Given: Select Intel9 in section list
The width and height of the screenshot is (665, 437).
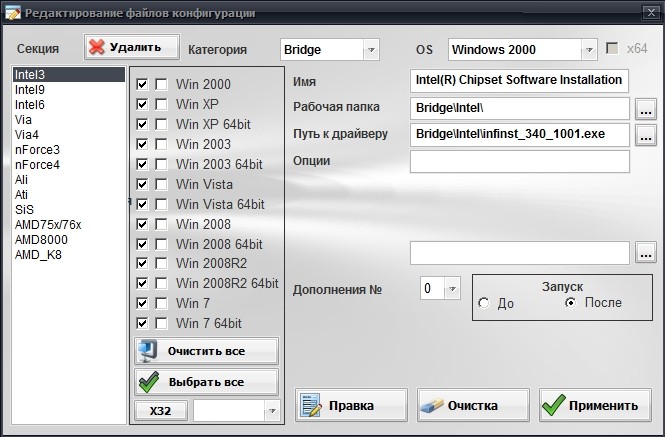Looking at the screenshot, I should tap(69, 90).
